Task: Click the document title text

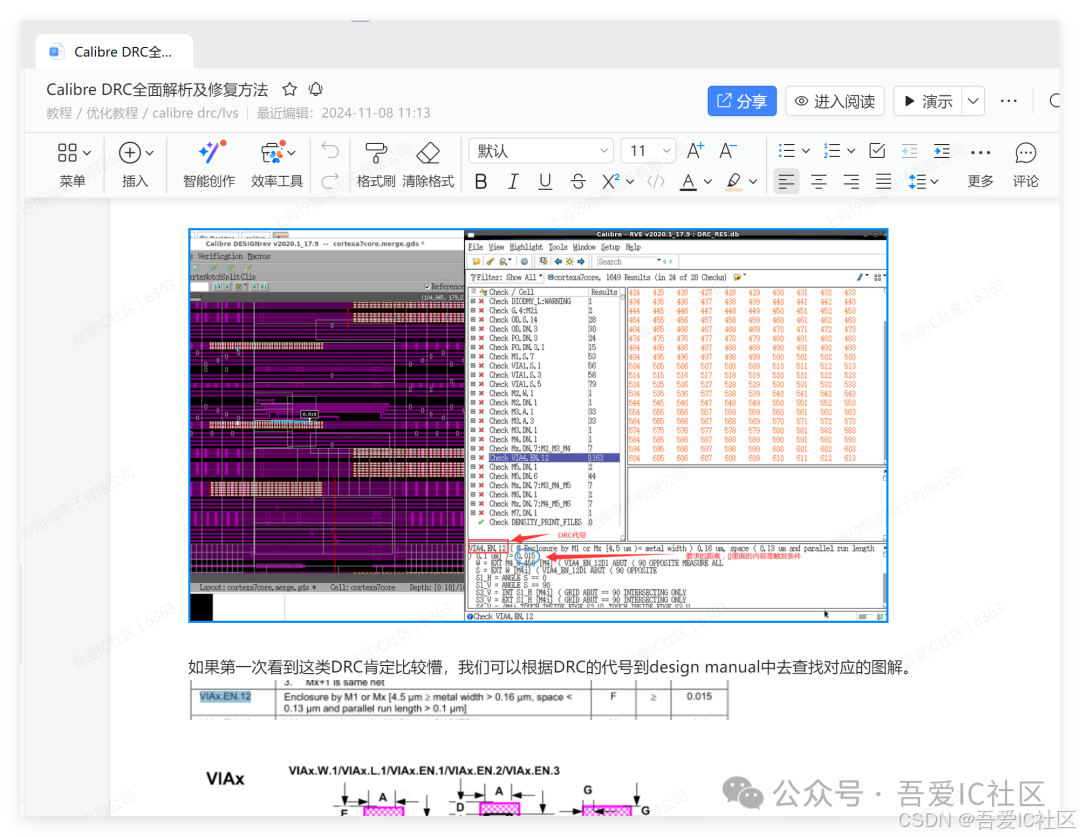Action: 157,90
